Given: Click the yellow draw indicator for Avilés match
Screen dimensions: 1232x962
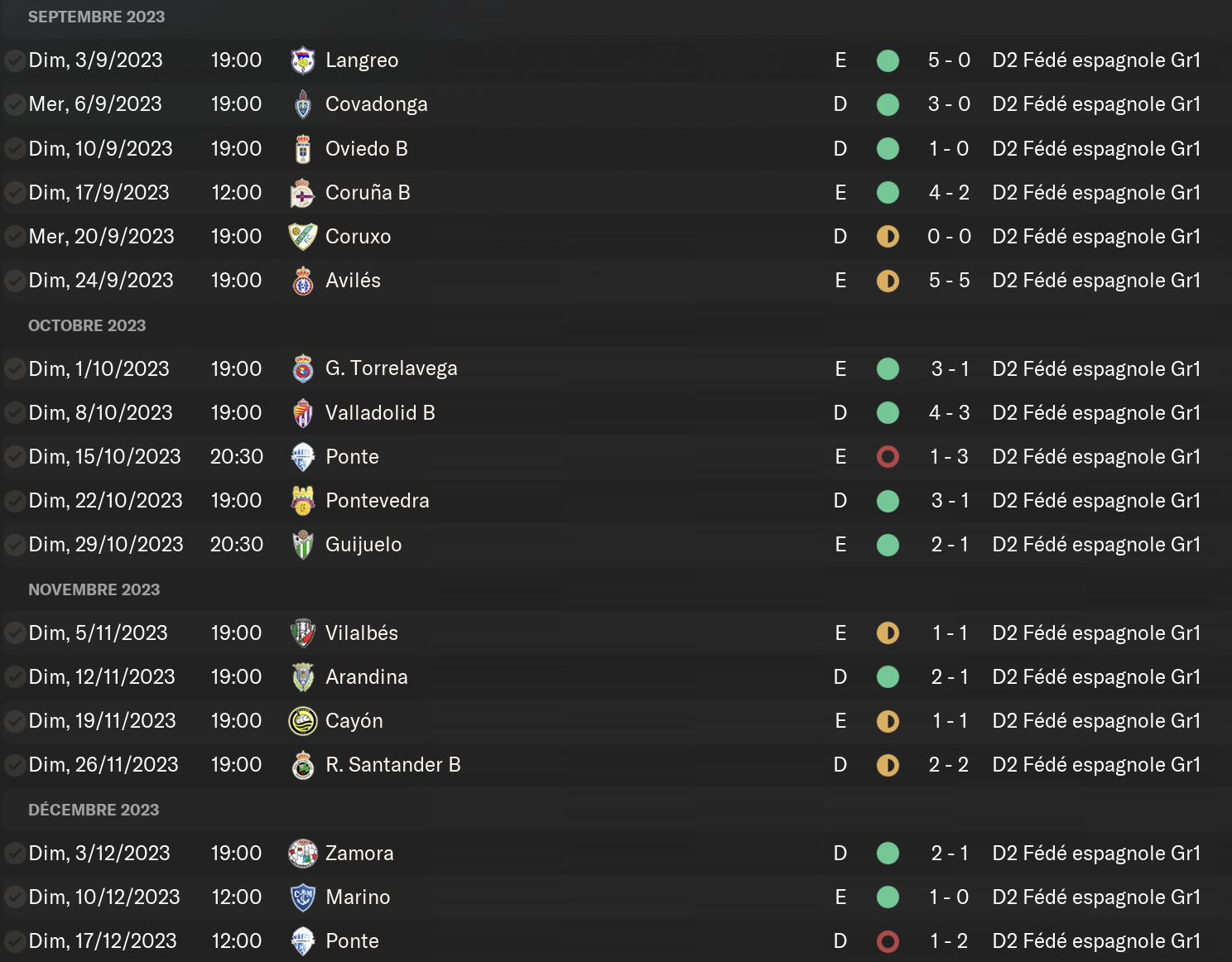Looking at the screenshot, I should 888,281.
